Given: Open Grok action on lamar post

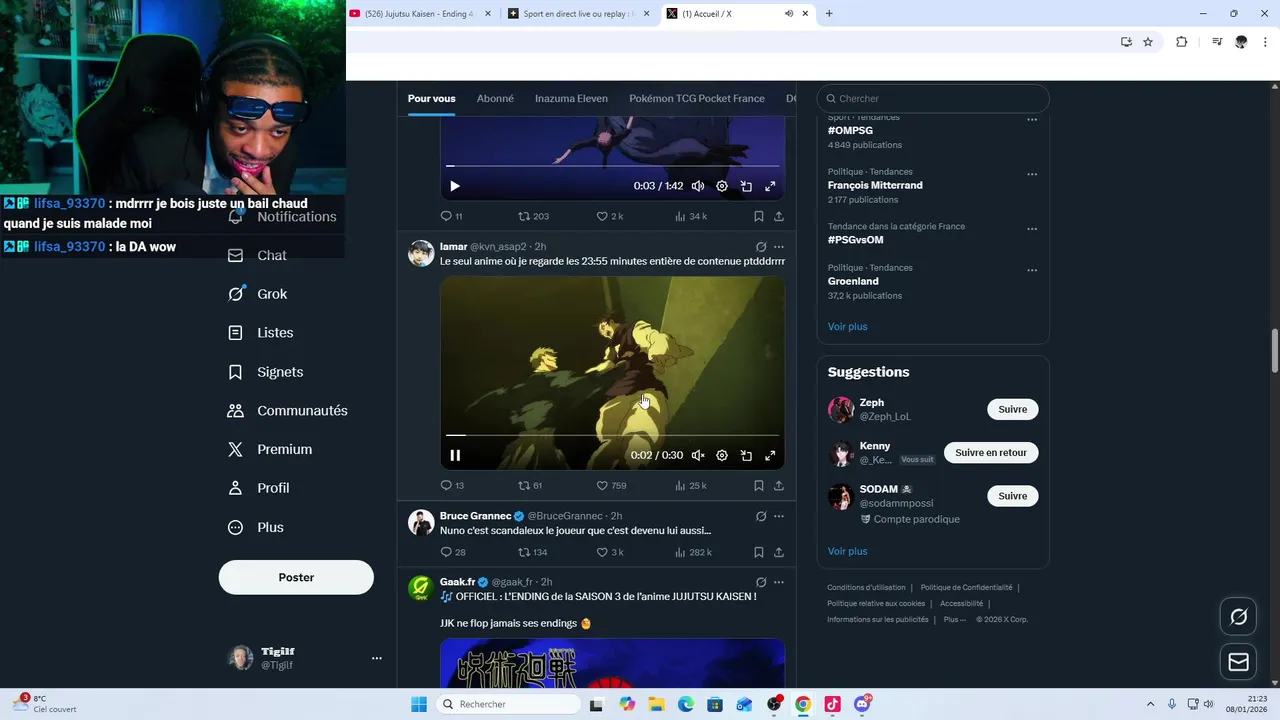Looking at the screenshot, I should (761, 247).
